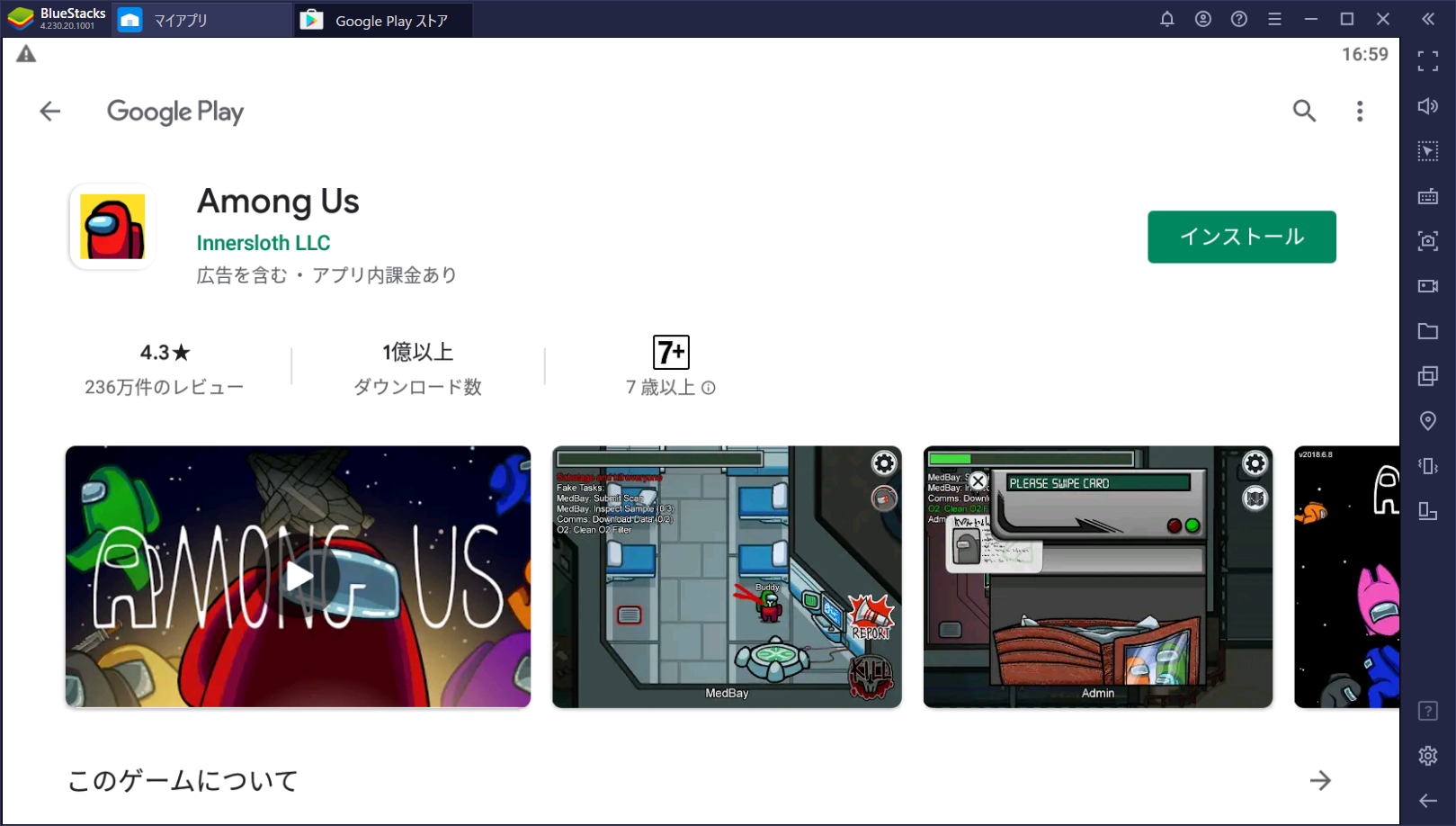Open the partially visible fourth screenshot
The height and width of the screenshot is (826, 1456).
click(x=1346, y=577)
